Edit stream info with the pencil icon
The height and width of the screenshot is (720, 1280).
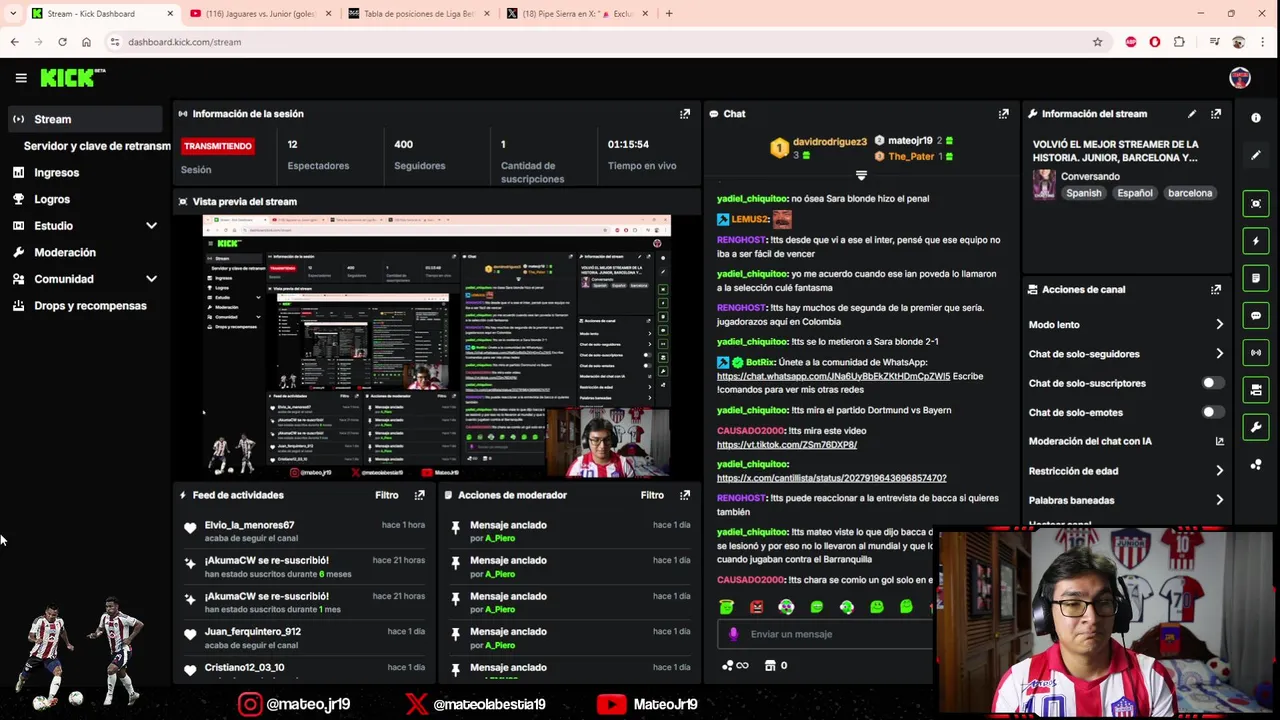coord(1192,114)
